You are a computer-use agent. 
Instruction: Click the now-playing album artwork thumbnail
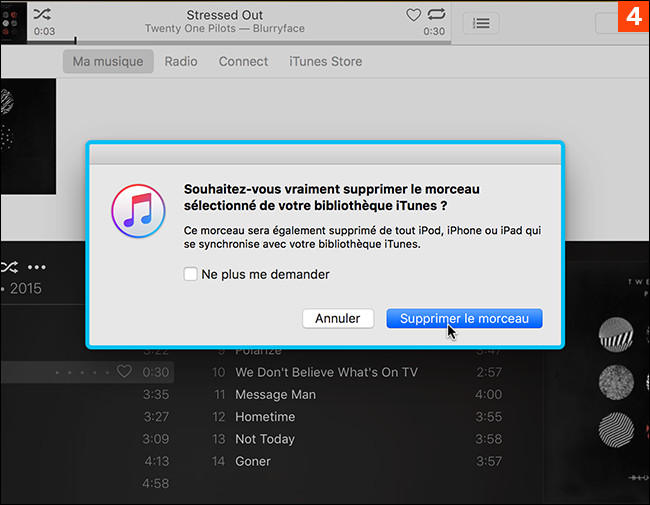14,22
